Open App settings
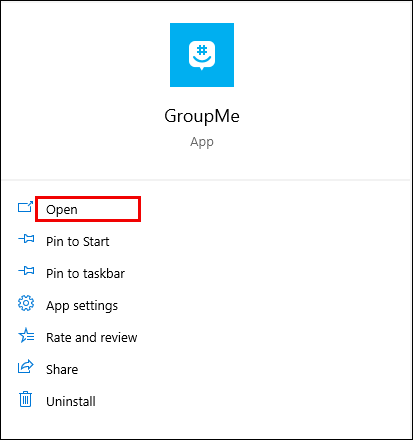 (x=82, y=306)
